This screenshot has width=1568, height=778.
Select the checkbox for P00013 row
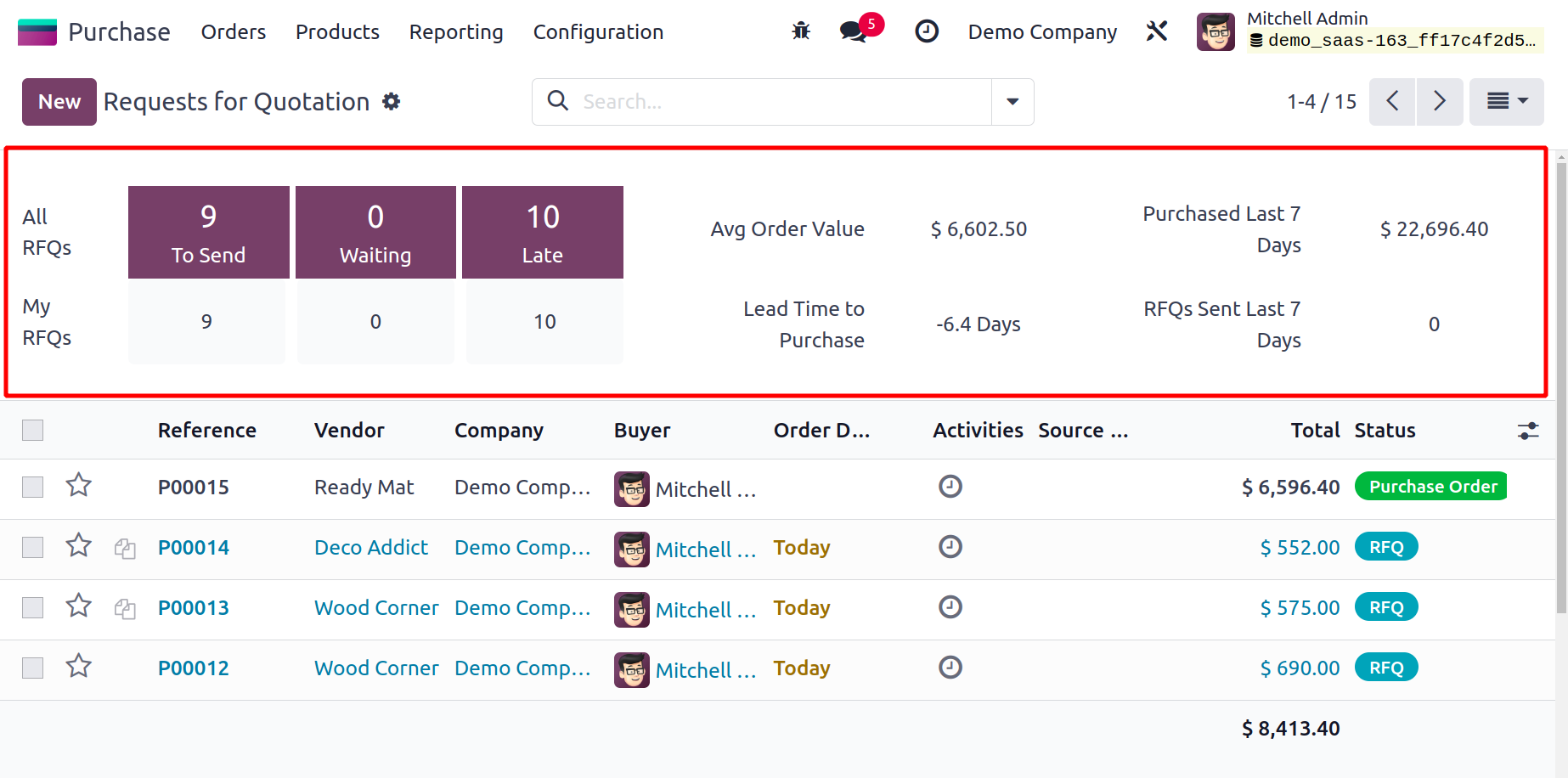point(33,607)
